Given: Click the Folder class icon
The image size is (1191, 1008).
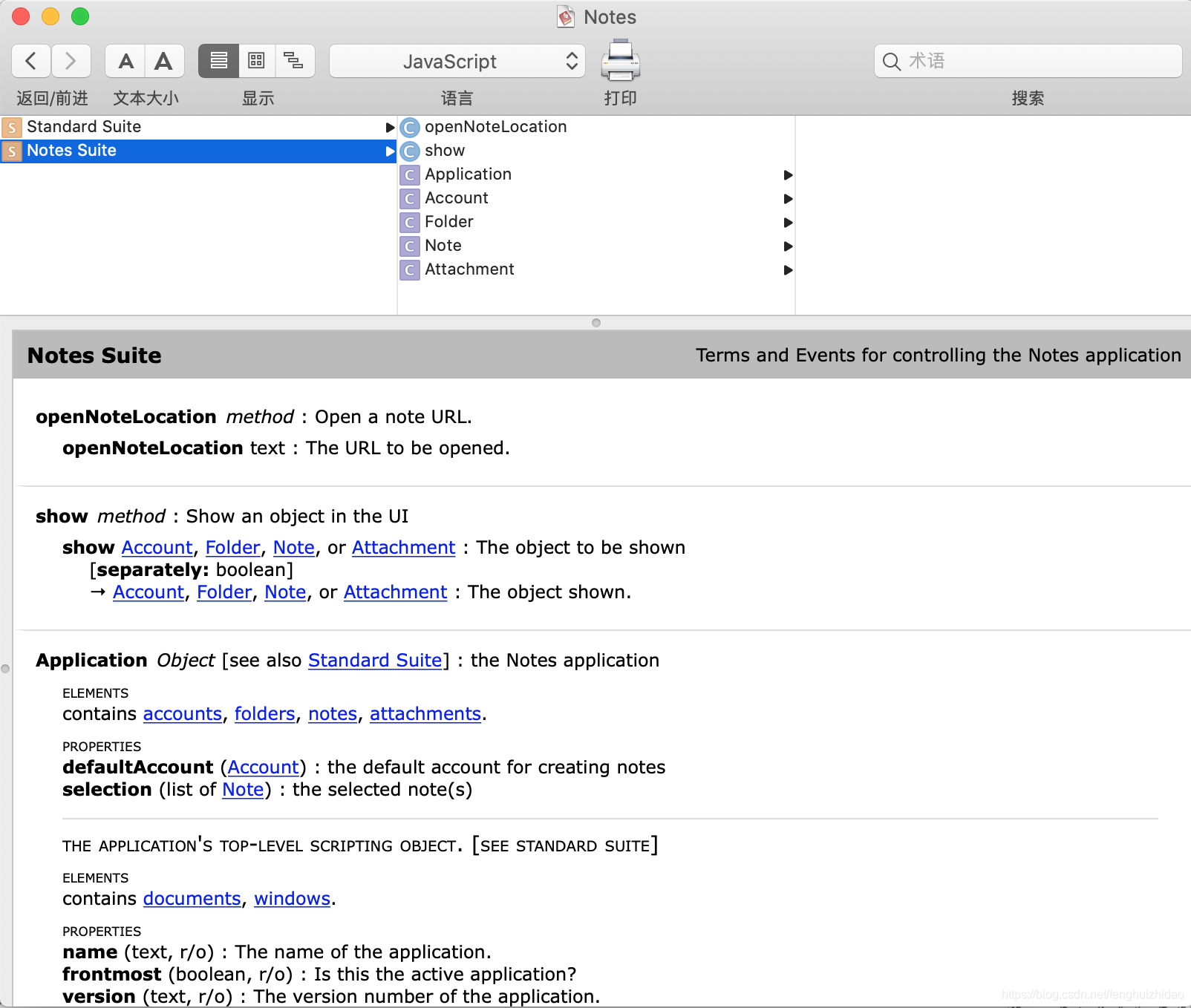Looking at the screenshot, I should 410,223.
